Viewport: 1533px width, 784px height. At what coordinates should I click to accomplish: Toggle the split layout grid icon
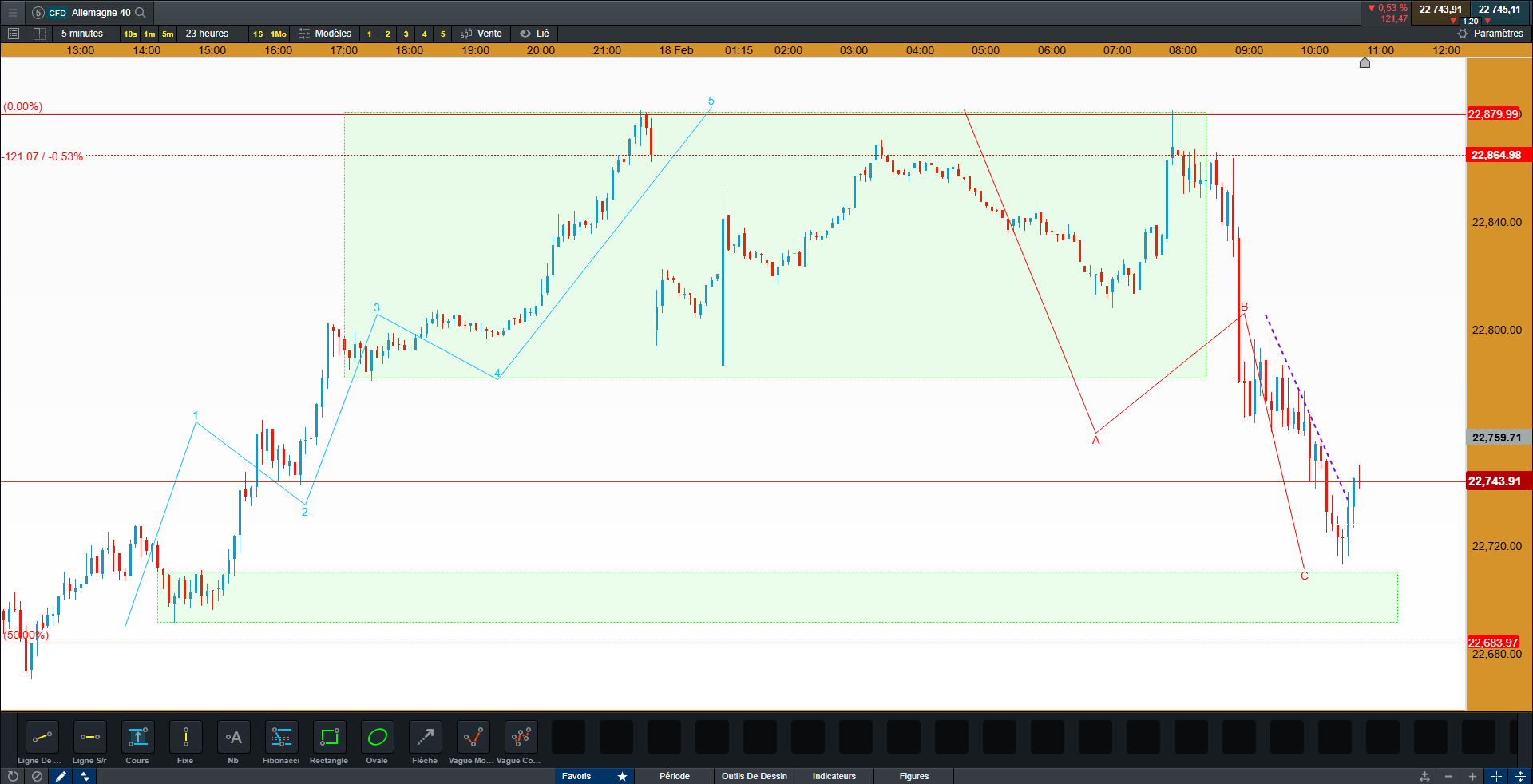pos(39,34)
